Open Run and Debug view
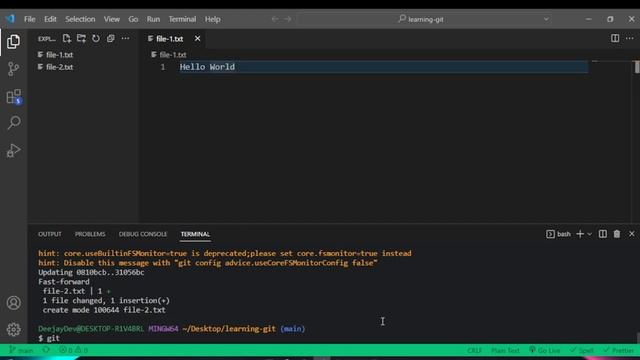This screenshot has width=640, height=360. (x=13, y=151)
